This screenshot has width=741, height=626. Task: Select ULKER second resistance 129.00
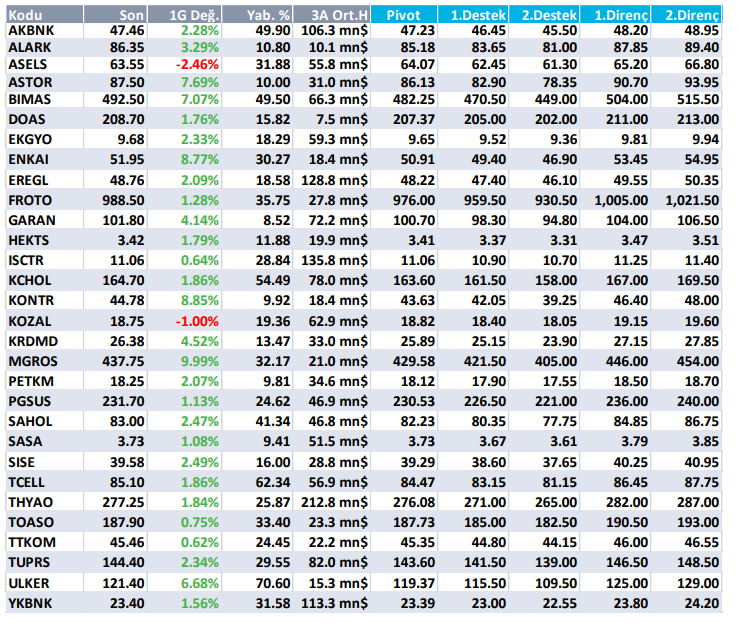(699, 582)
